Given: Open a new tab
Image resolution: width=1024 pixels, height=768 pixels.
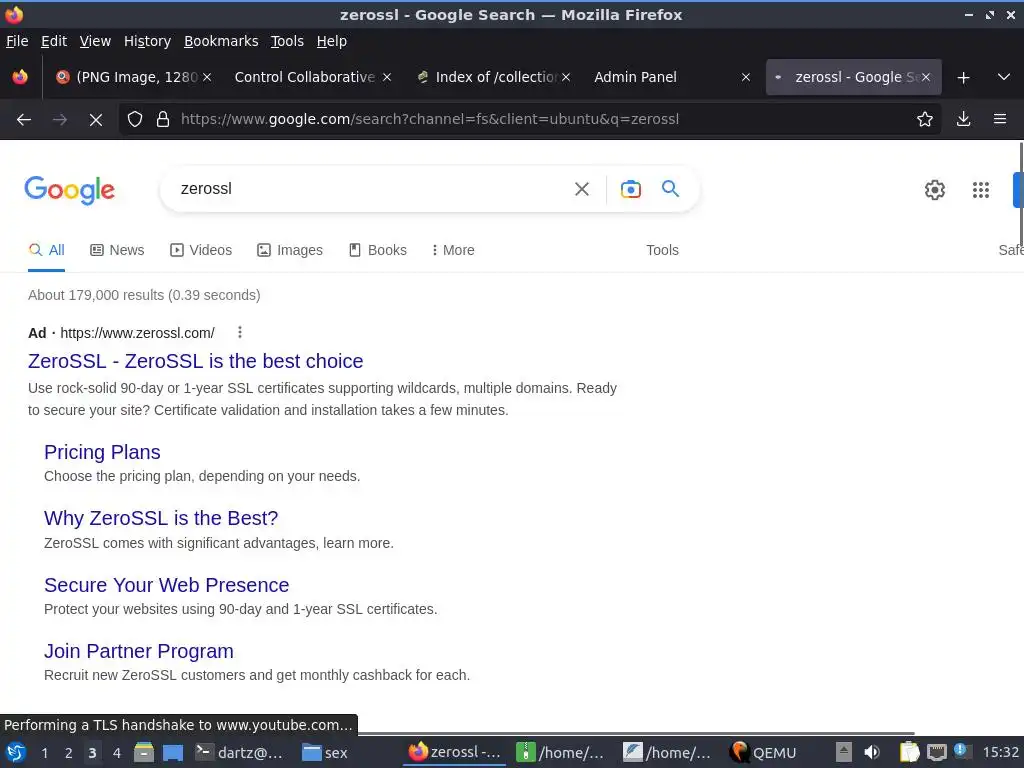Looking at the screenshot, I should (963, 78).
